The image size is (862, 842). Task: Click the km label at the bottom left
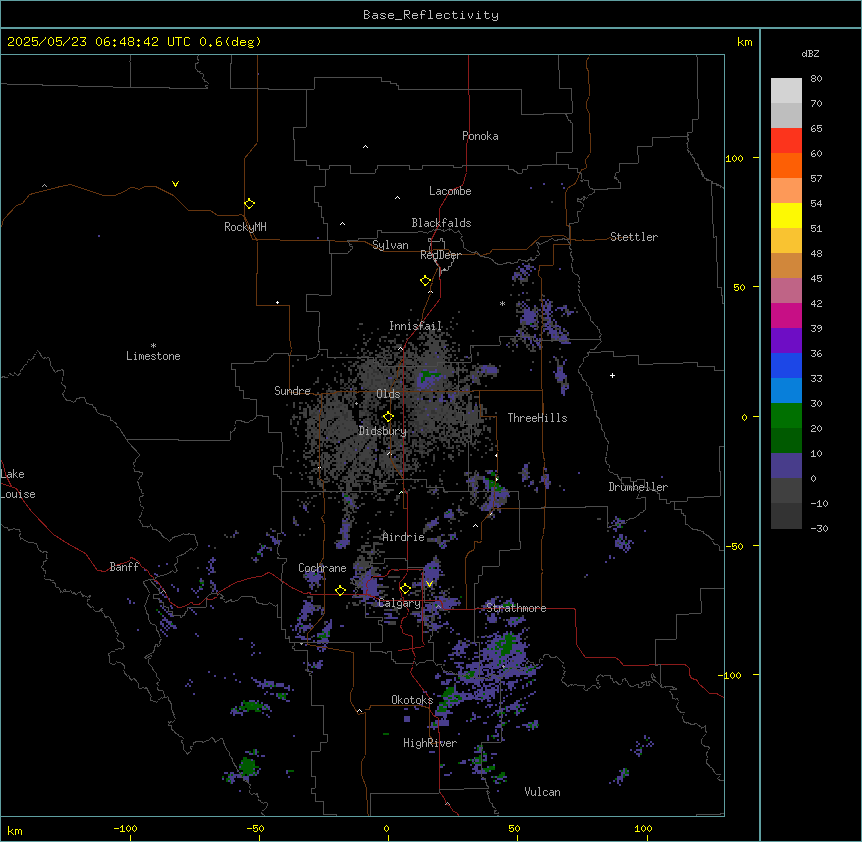[15, 831]
